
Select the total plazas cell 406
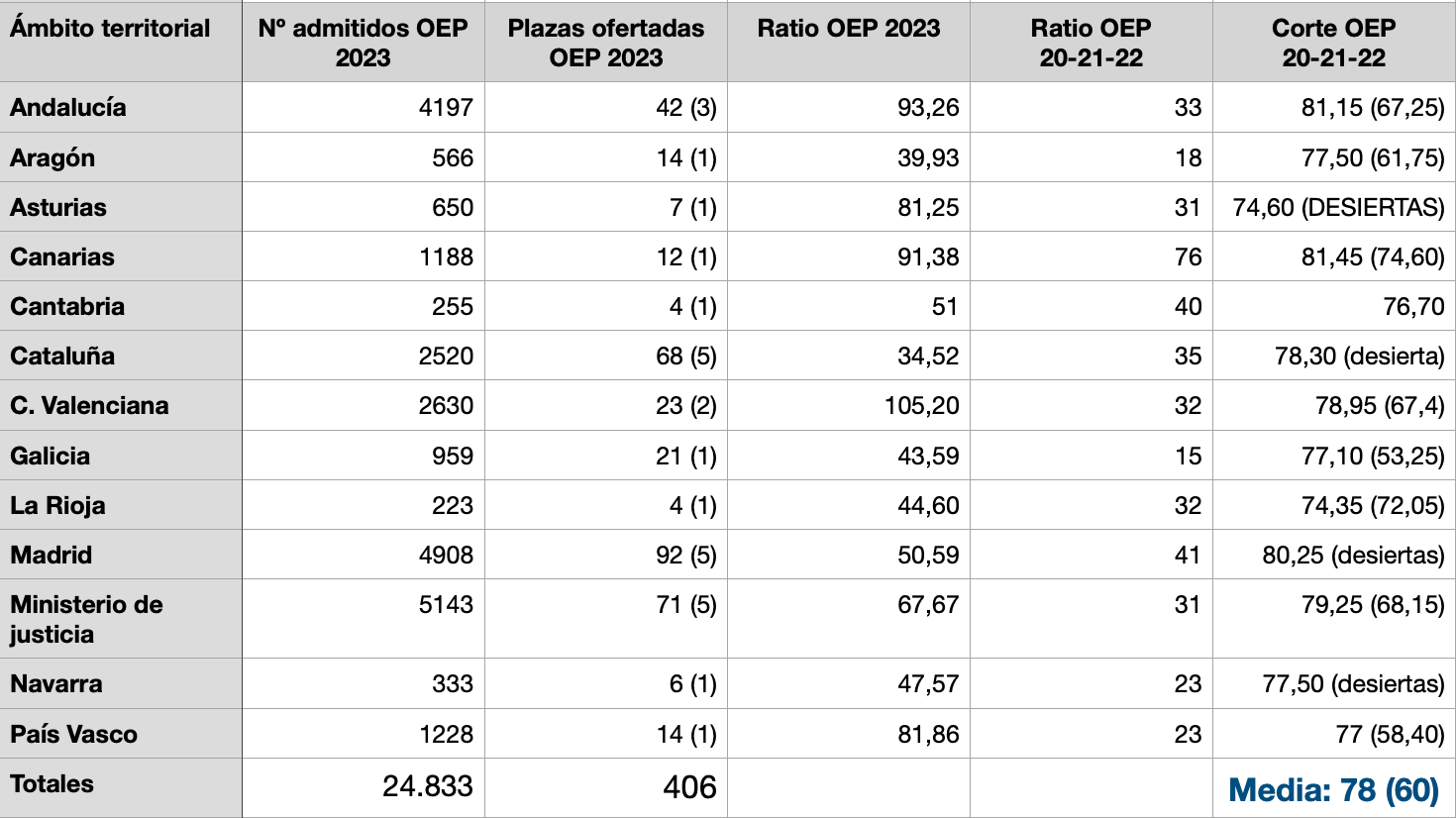[x=689, y=787]
